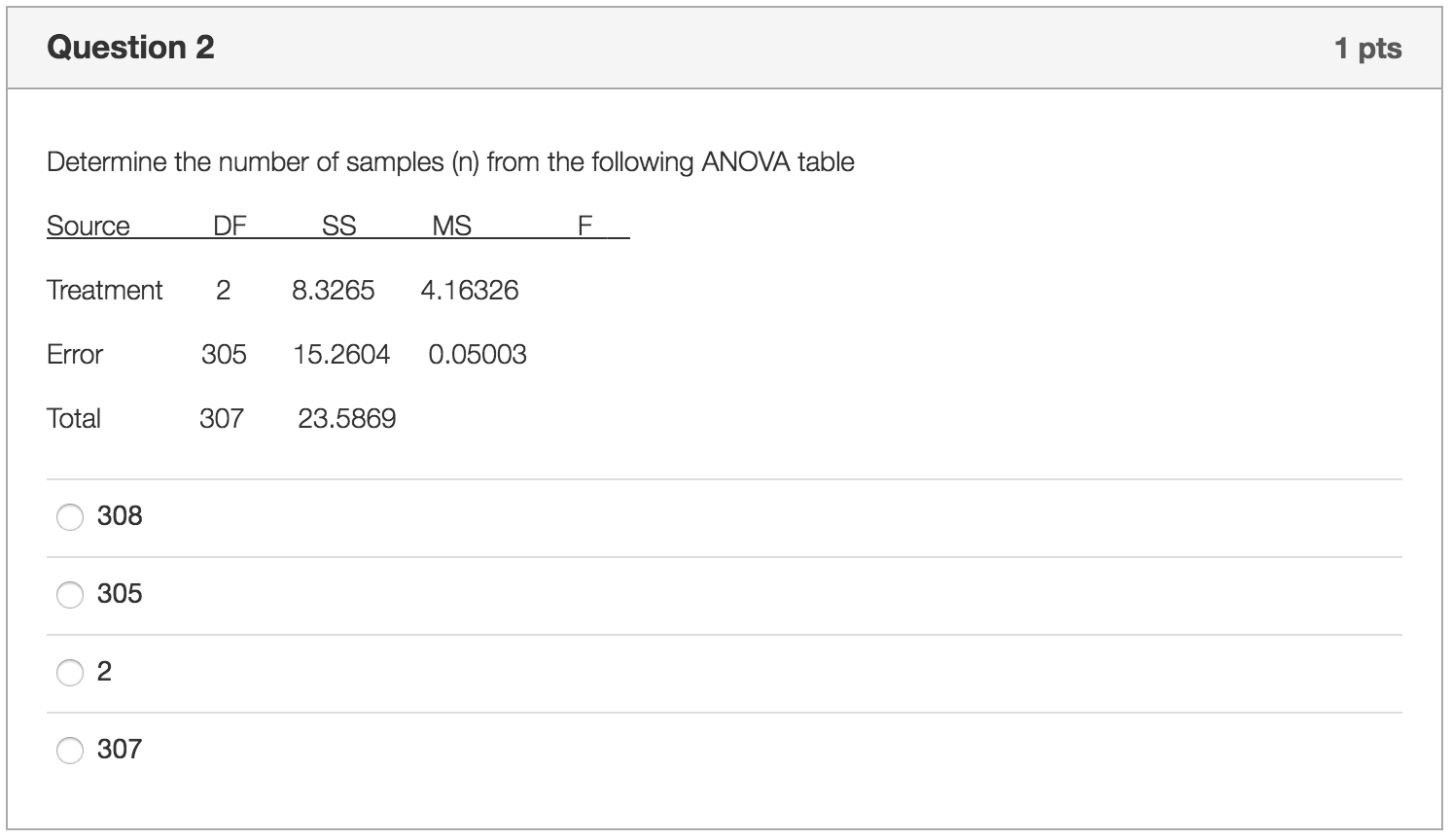Click the Treatment row label
This screenshot has height=840, width=1451.
click(104, 290)
